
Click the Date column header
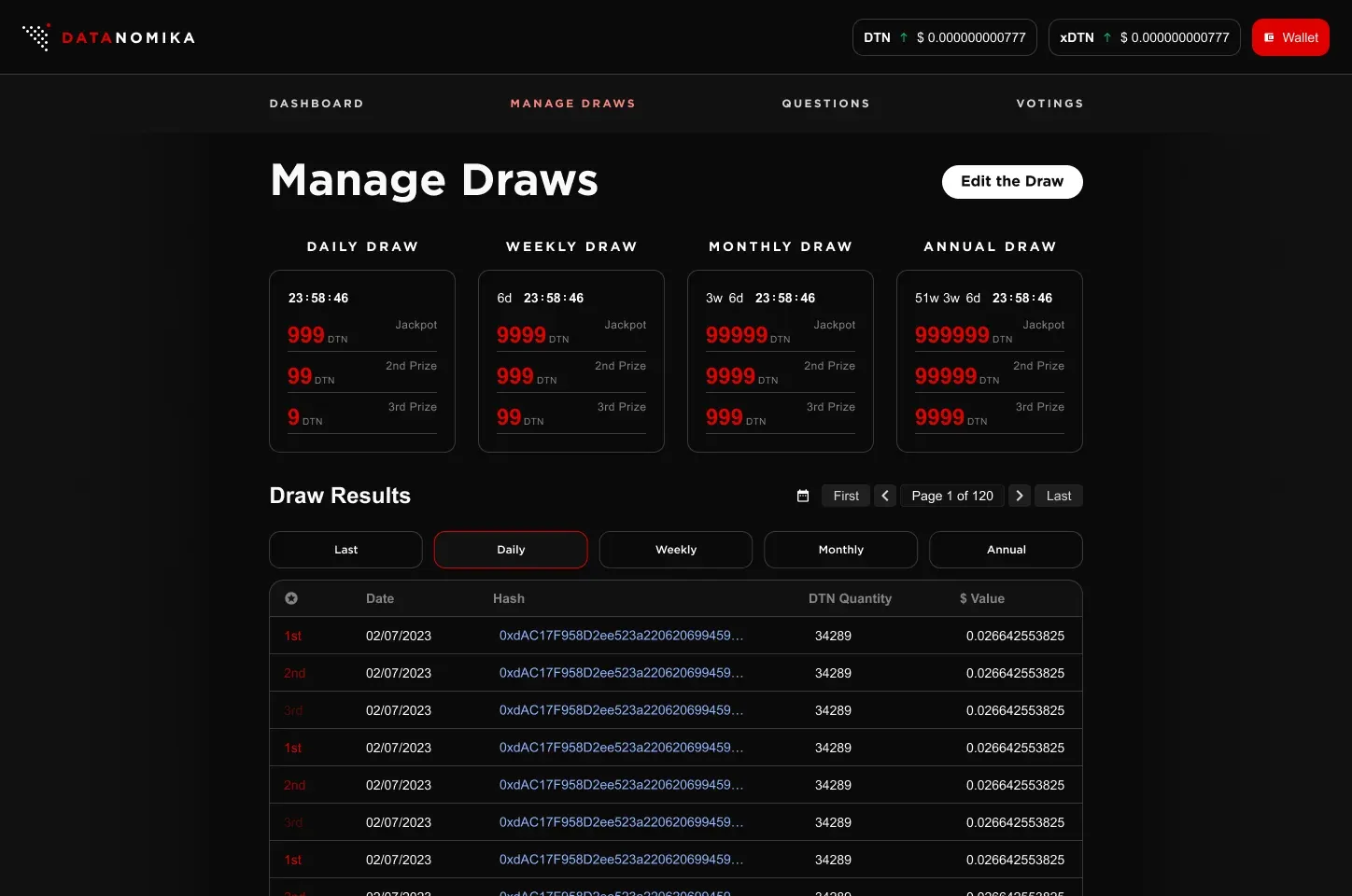[x=380, y=598]
